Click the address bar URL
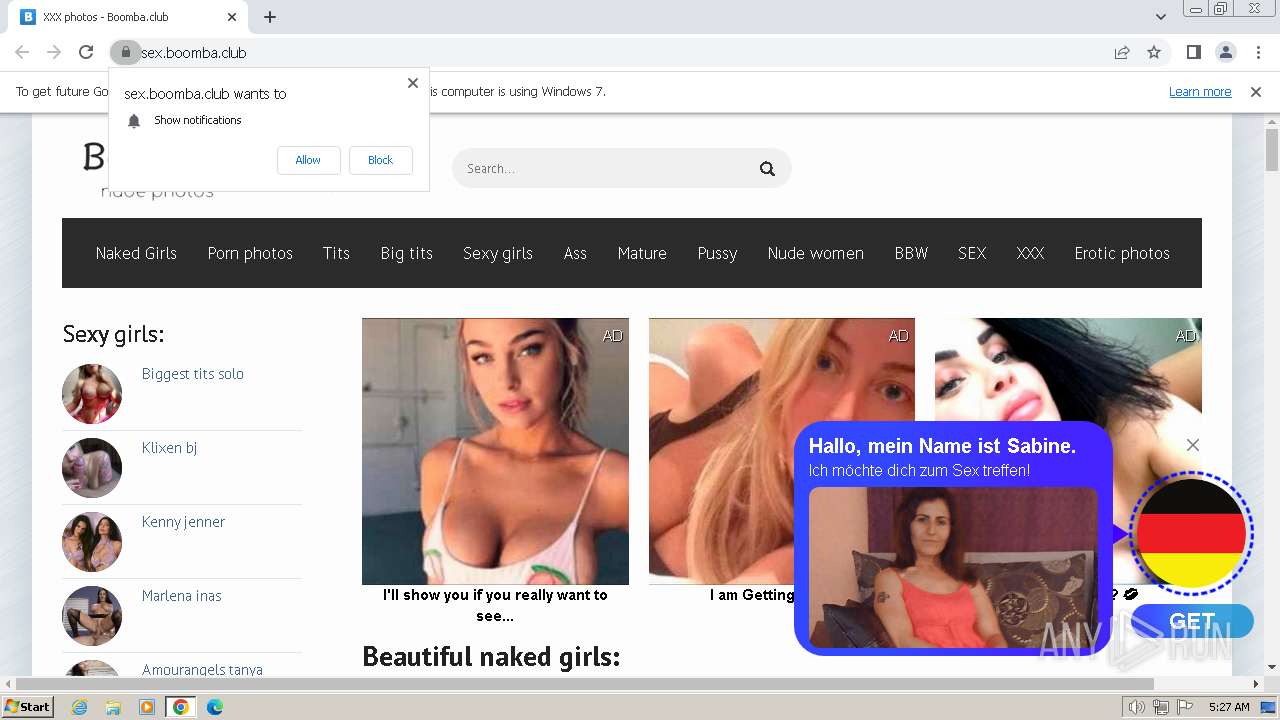 point(193,52)
